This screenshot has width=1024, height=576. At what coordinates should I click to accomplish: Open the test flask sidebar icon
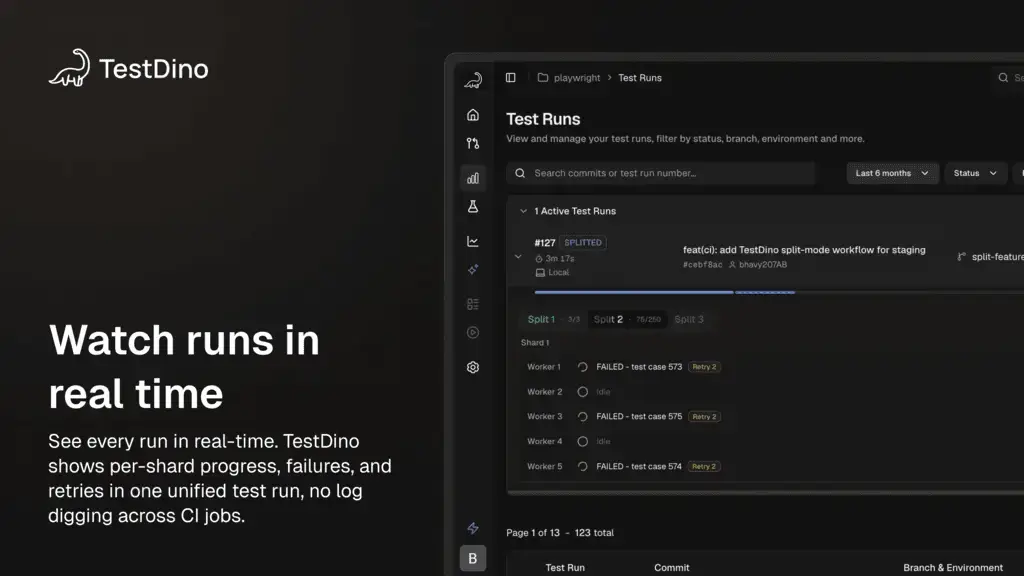[x=473, y=206]
